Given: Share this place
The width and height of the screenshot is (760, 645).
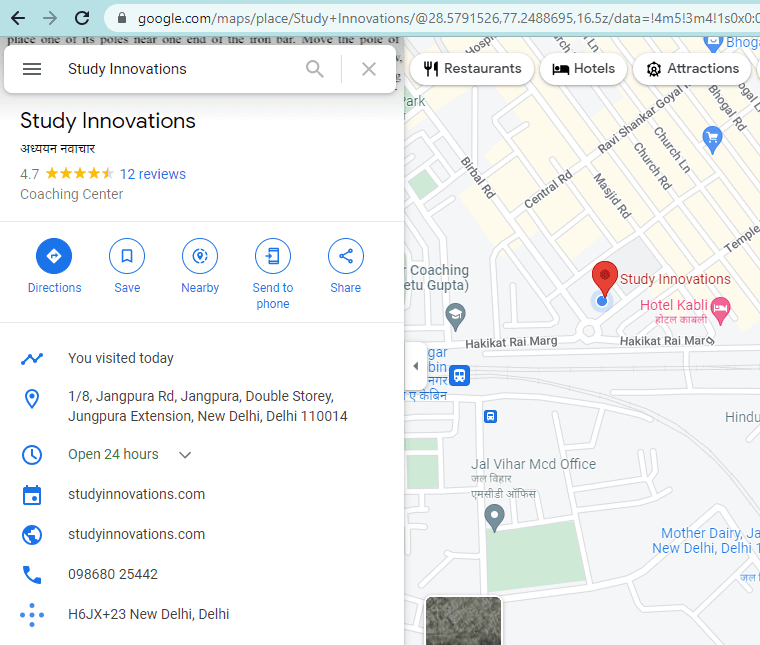Looking at the screenshot, I should click(346, 266).
